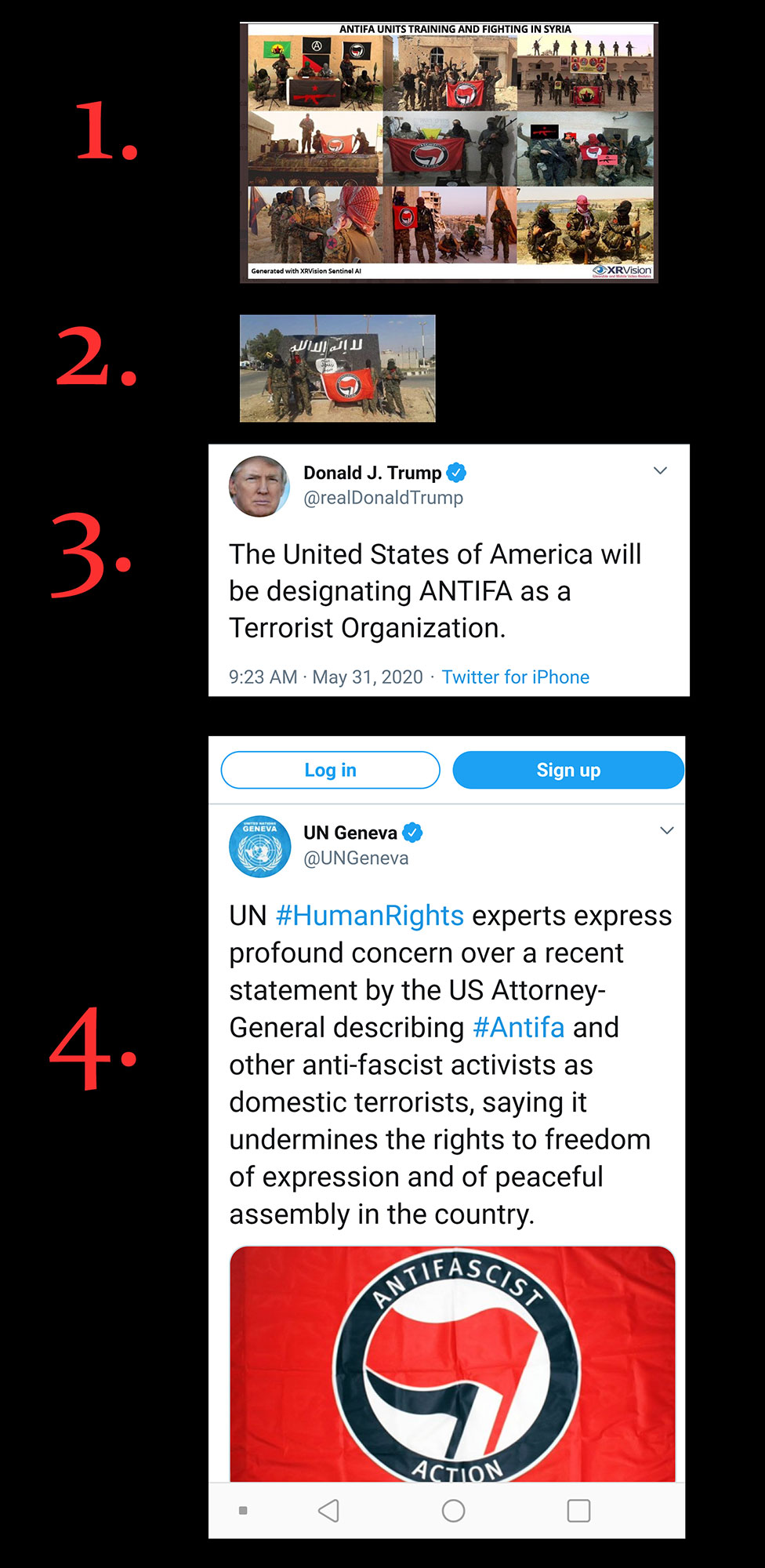This screenshot has height=1568, width=765.
Task: Click Donald J. Trump's profile avatar
Action: (259, 486)
